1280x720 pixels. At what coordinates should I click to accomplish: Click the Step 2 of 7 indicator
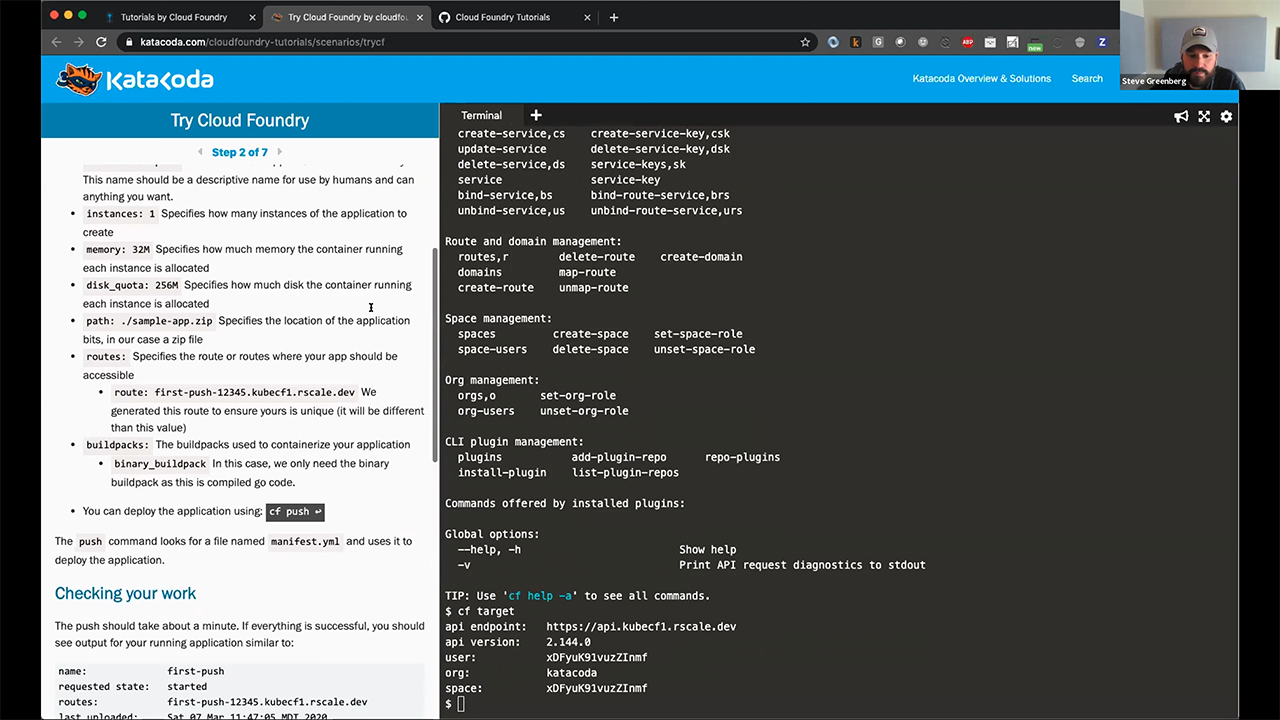239,152
